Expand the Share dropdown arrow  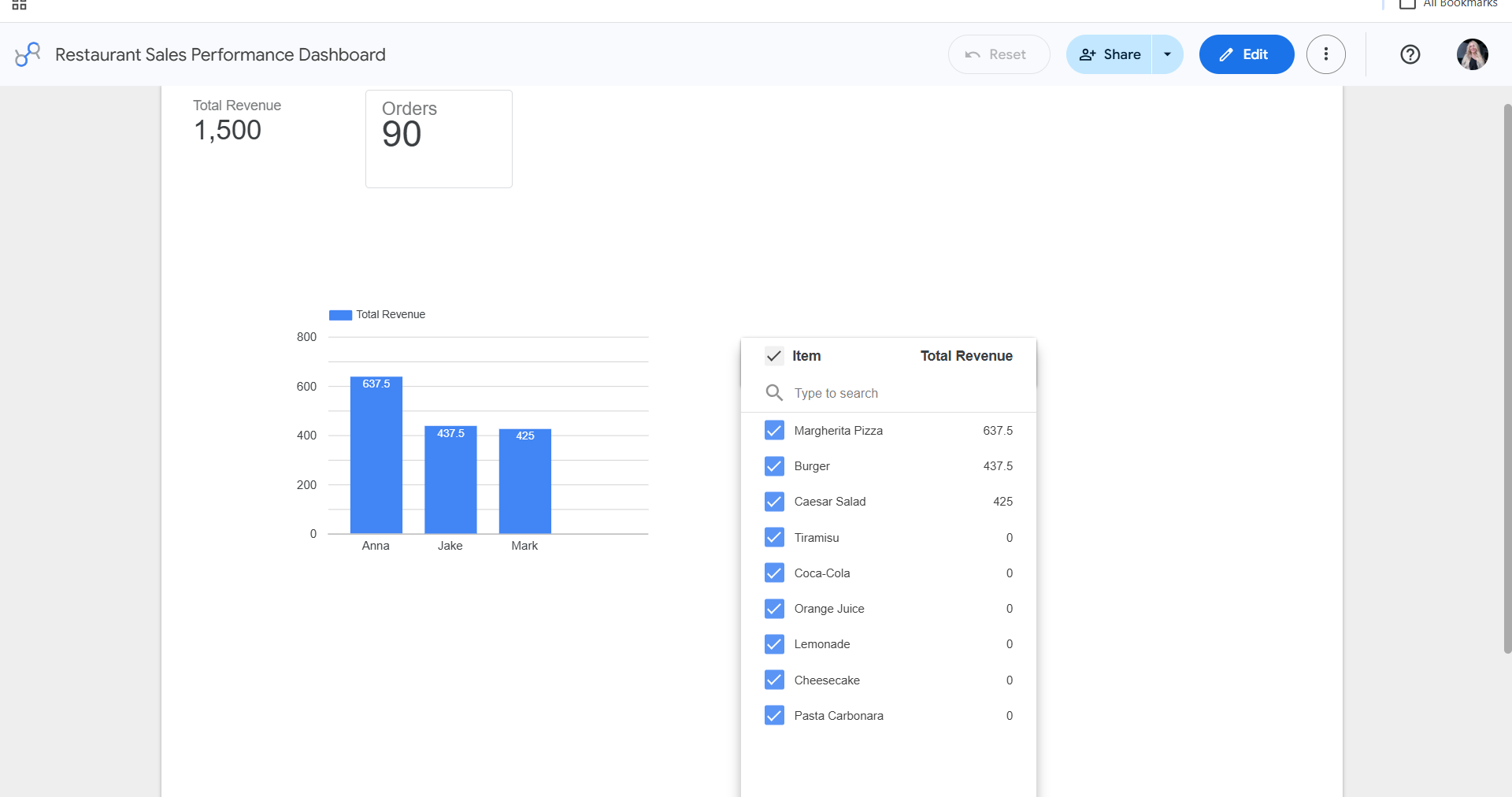click(x=1167, y=54)
